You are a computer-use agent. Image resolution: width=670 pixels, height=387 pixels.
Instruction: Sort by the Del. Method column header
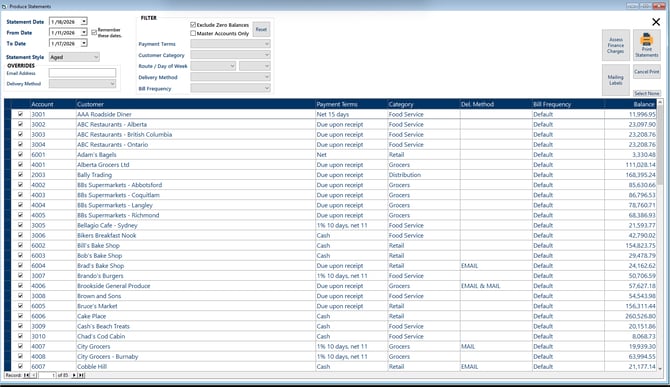(496, 104)
